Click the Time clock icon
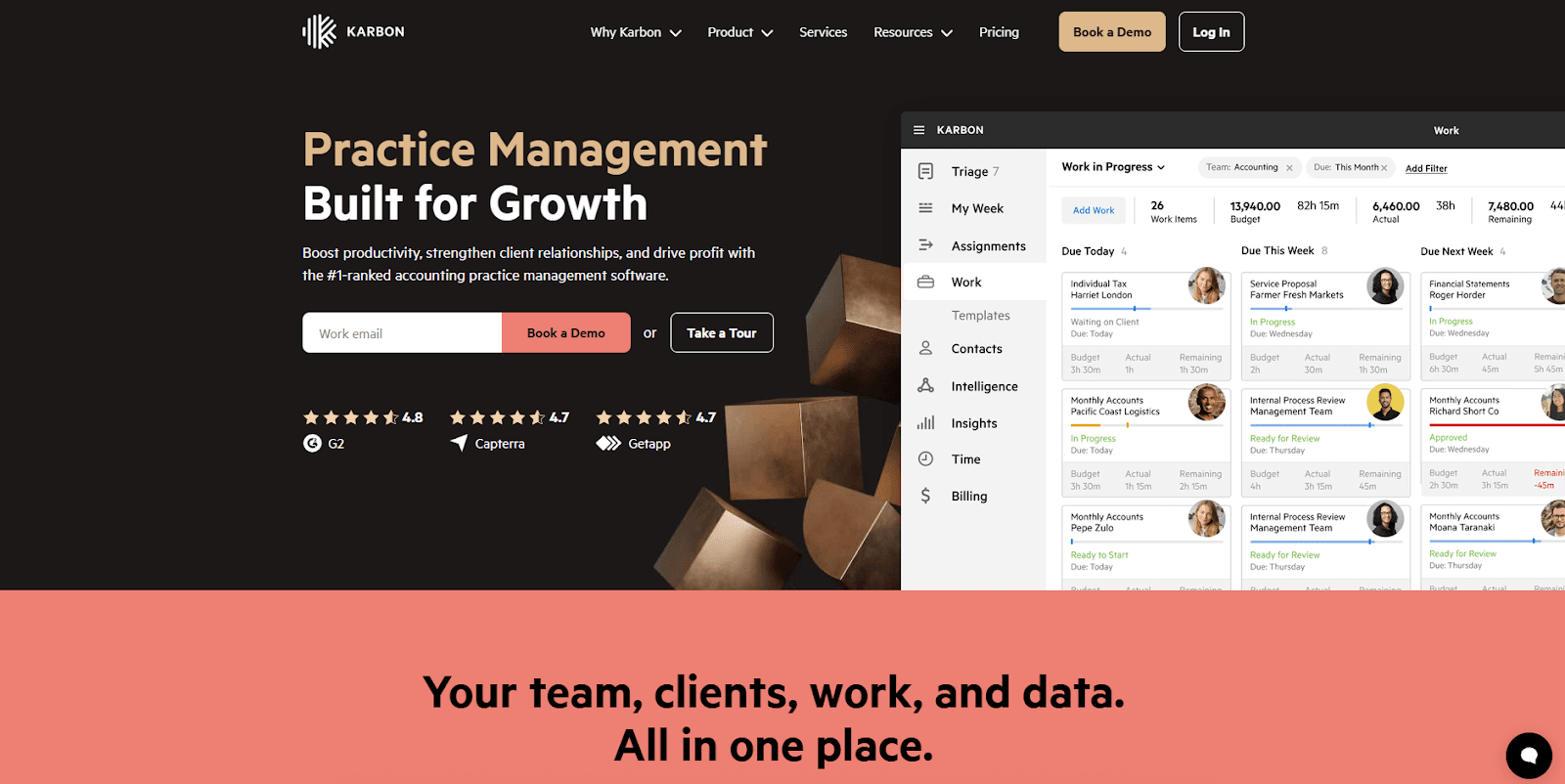The image size is (1565, 784). click(925, 459)
